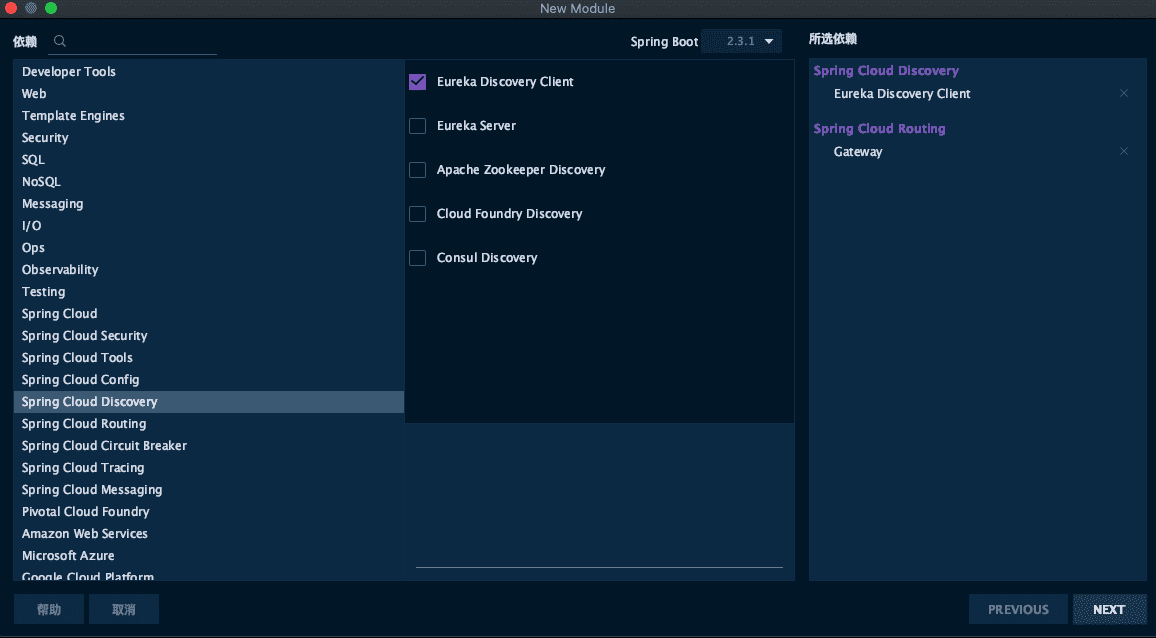
Task: Go back with the PREVIOUS button
Action: 1018,609
